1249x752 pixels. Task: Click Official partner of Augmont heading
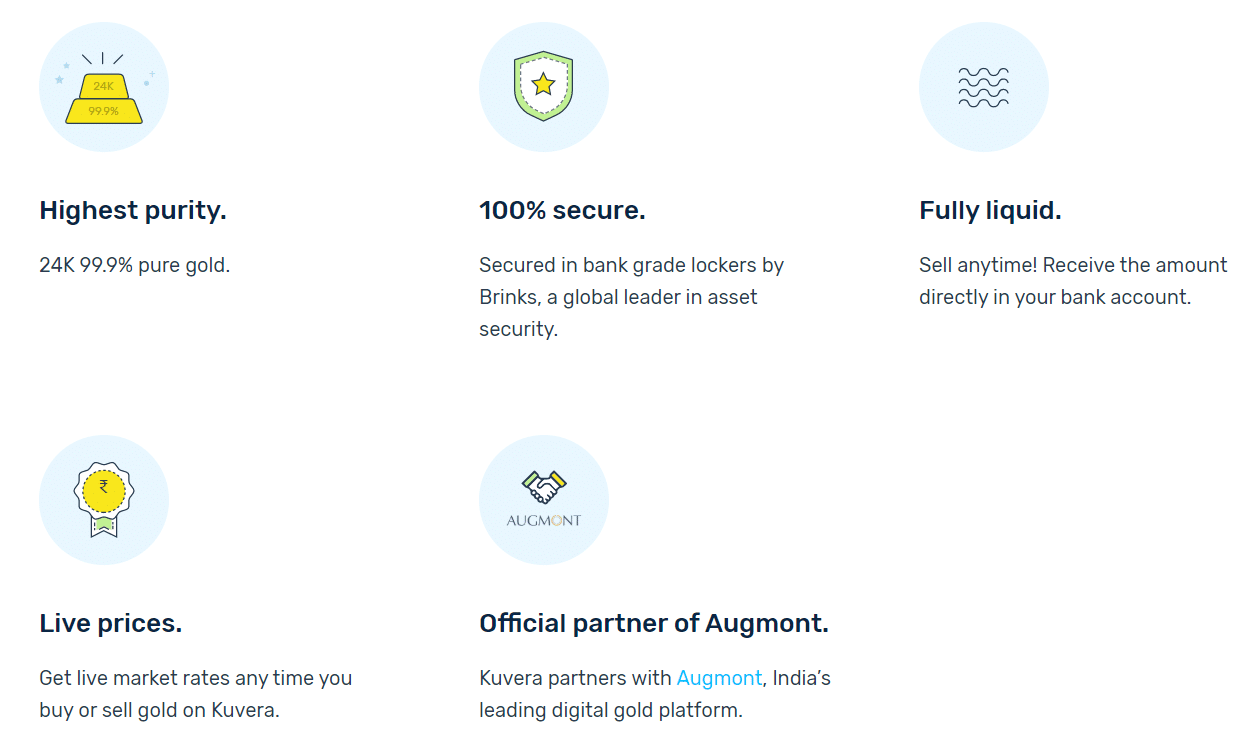pyautogui.click(x=654, y=624)
